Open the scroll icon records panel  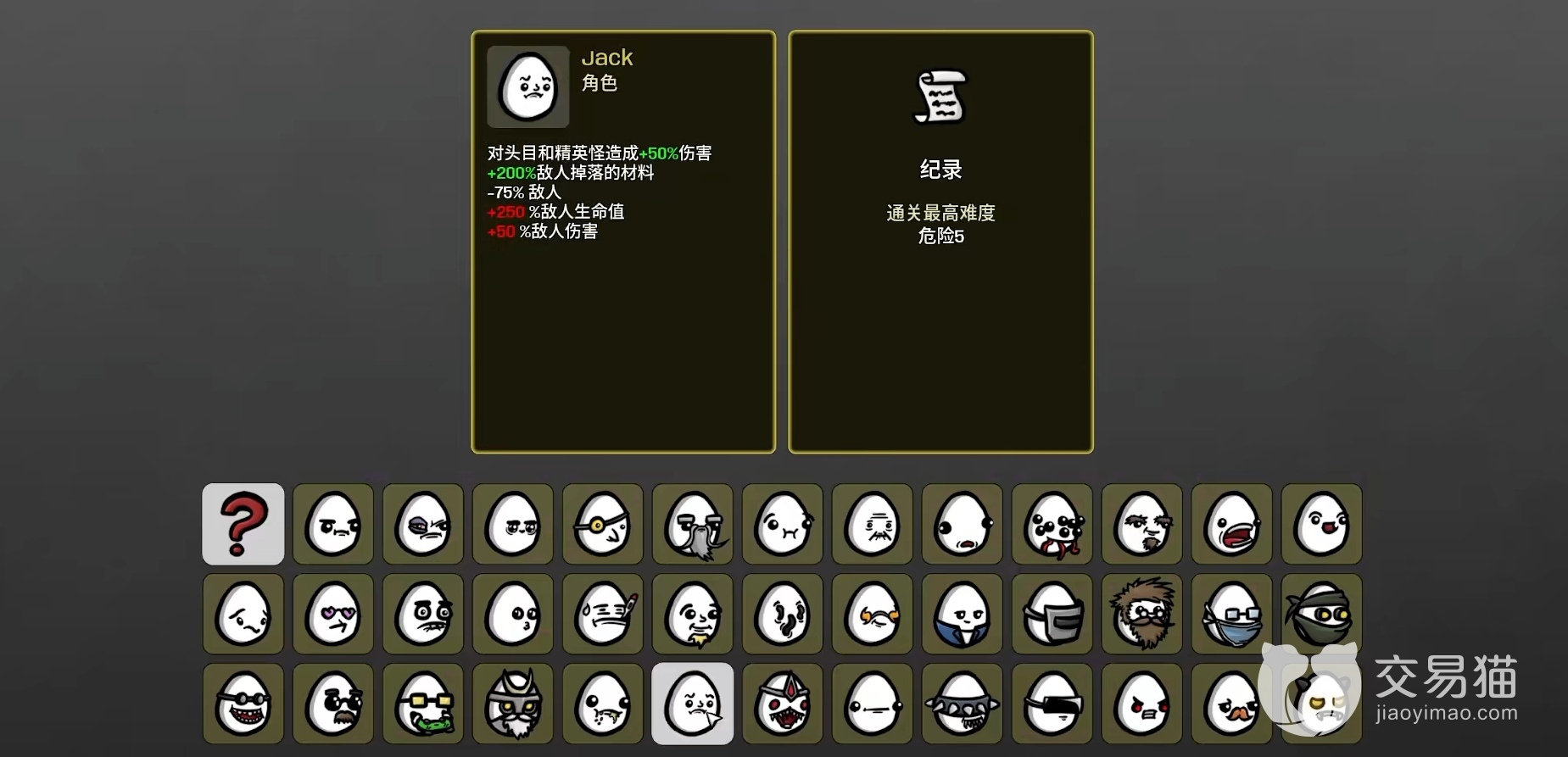click(941, 97)
